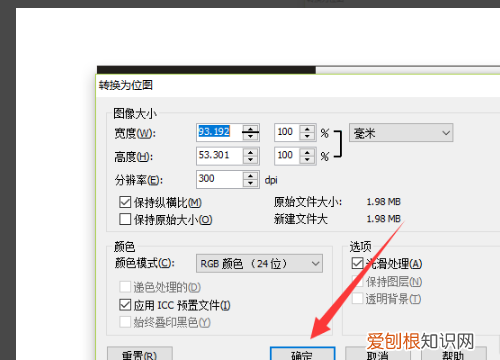The image size is (500, 360).
Task: Click the width (宽度) value field
Action: pos(219,132)
